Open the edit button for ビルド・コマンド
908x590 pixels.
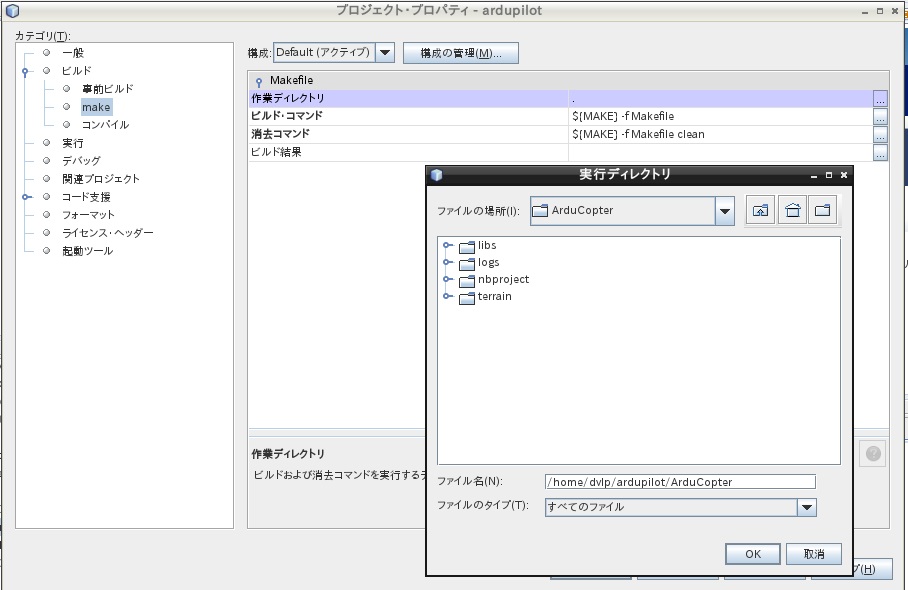click(880, 117)
